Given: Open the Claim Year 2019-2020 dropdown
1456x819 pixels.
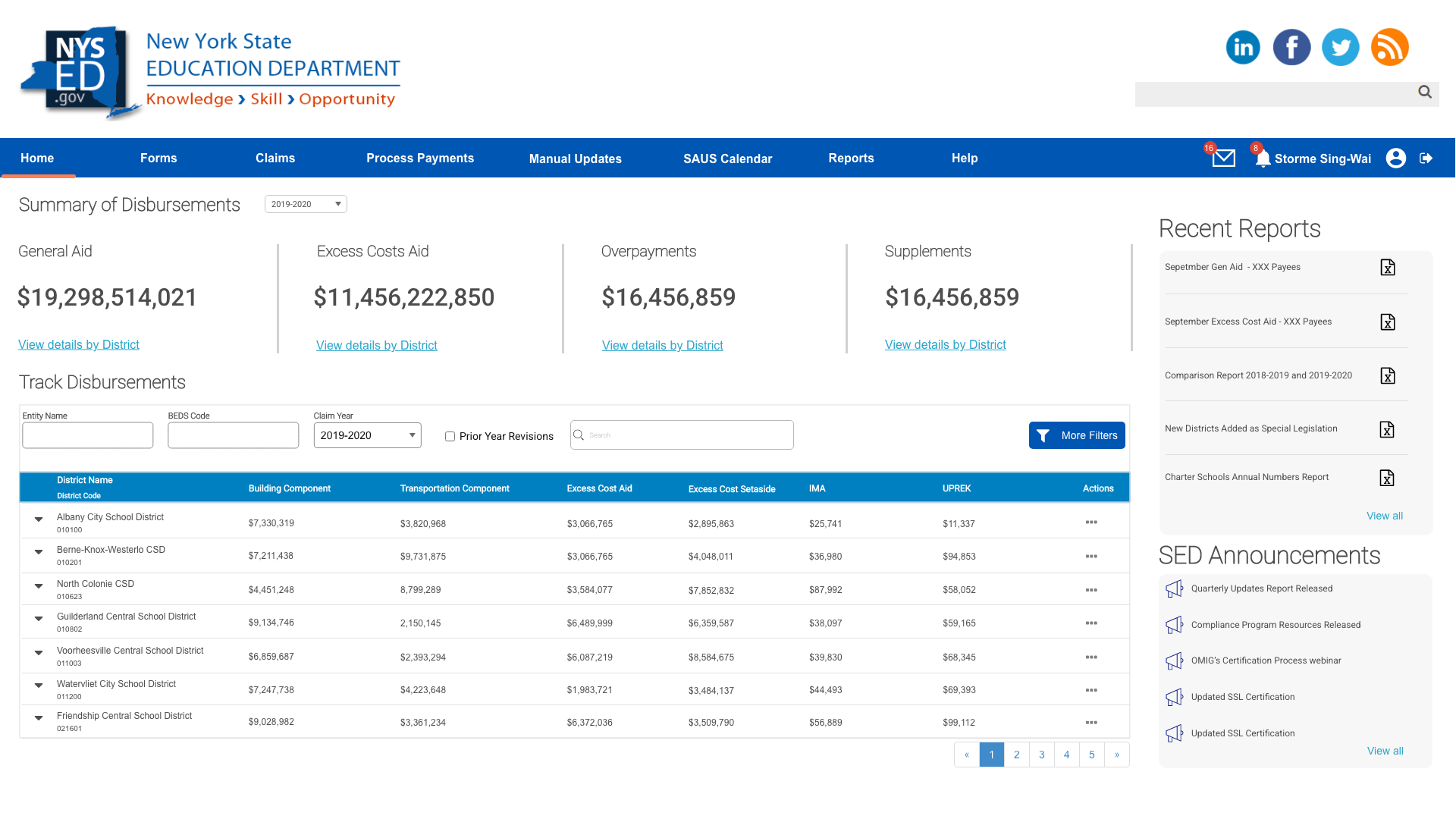Looking at the screenshot, I should (x=368, y=435).
